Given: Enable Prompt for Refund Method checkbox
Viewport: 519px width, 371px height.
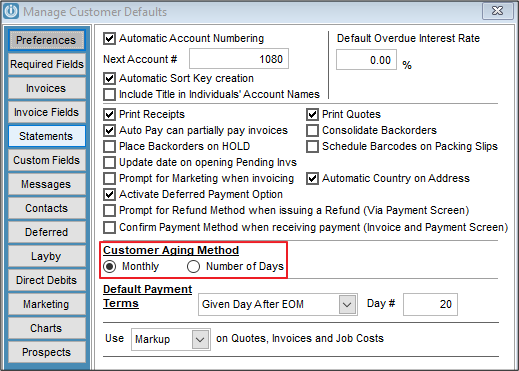Looking at the screenshot, I should coord(109,210).
